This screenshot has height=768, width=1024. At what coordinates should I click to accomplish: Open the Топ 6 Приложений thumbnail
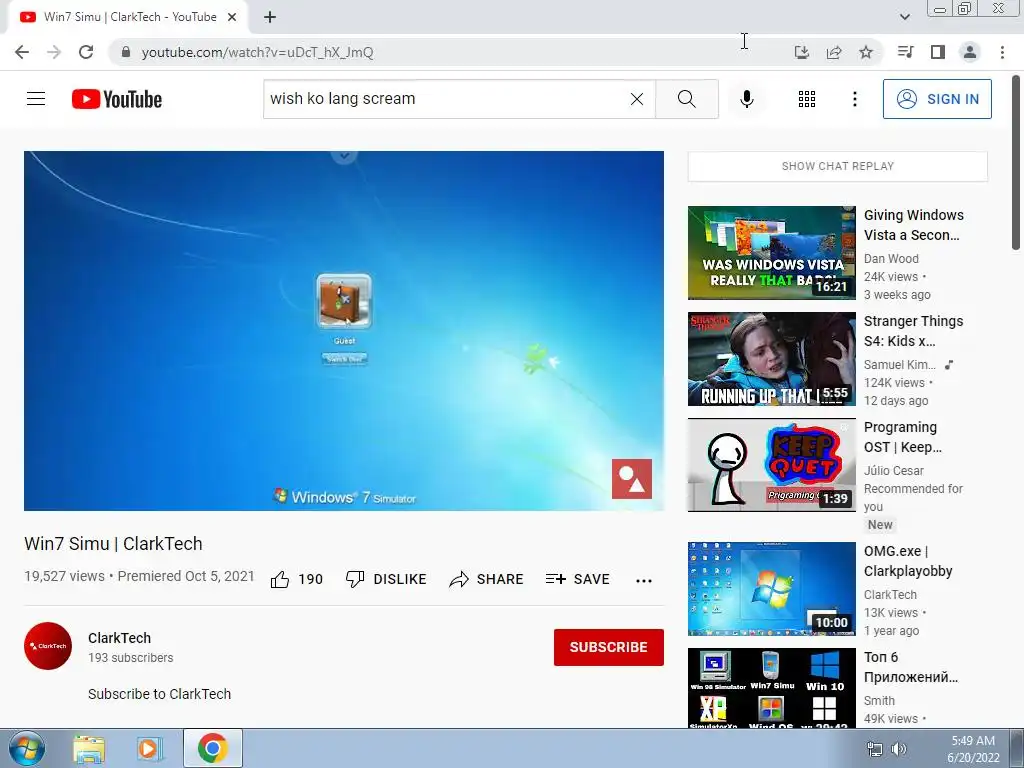(771, 688)
